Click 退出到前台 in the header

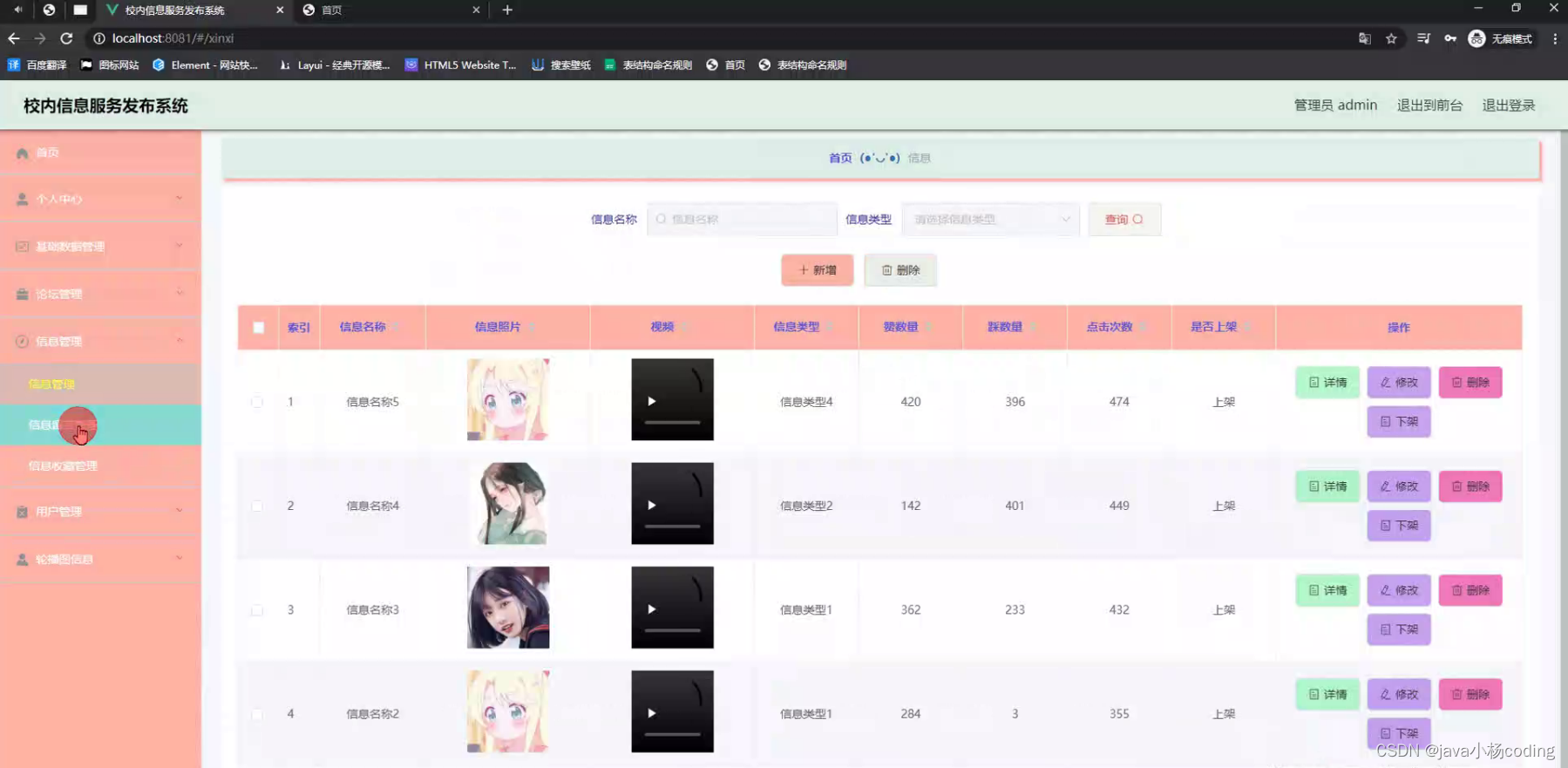click(1429, 105)
